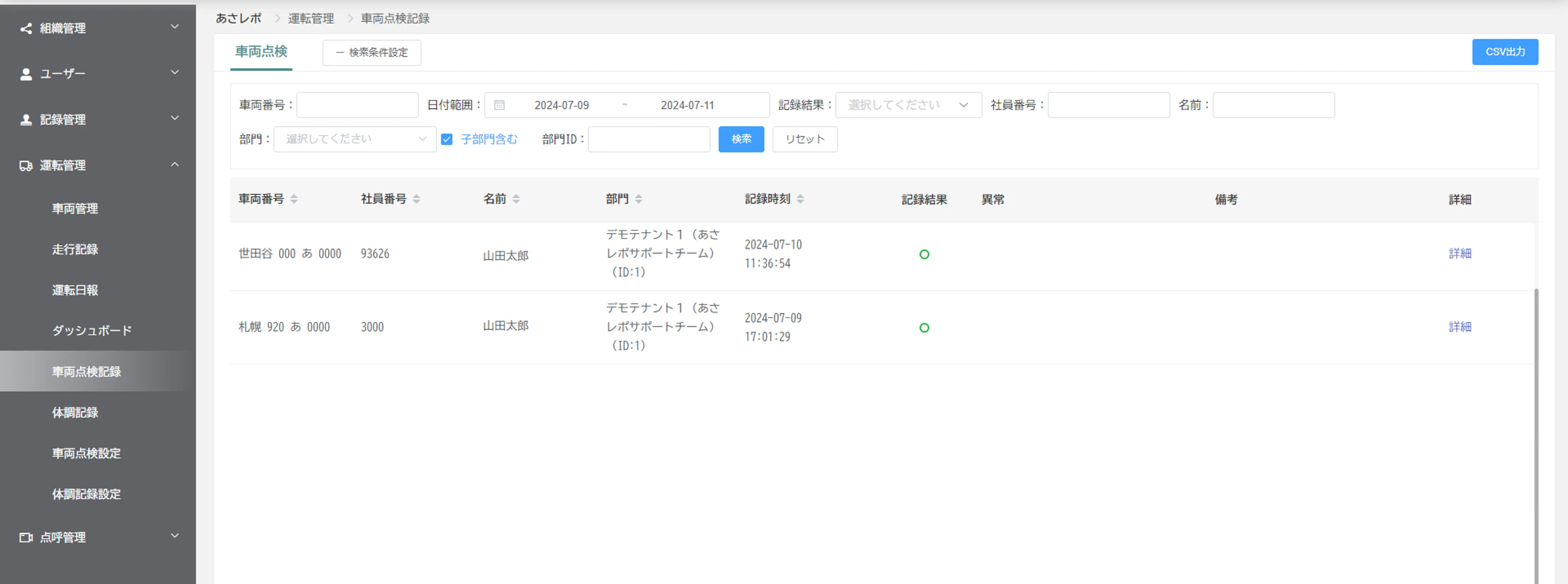Screen dimensions: 1568x584
Task: Sort by 記録時刻 column arrows
Action: pyautogui.click(x=800, y=199)
